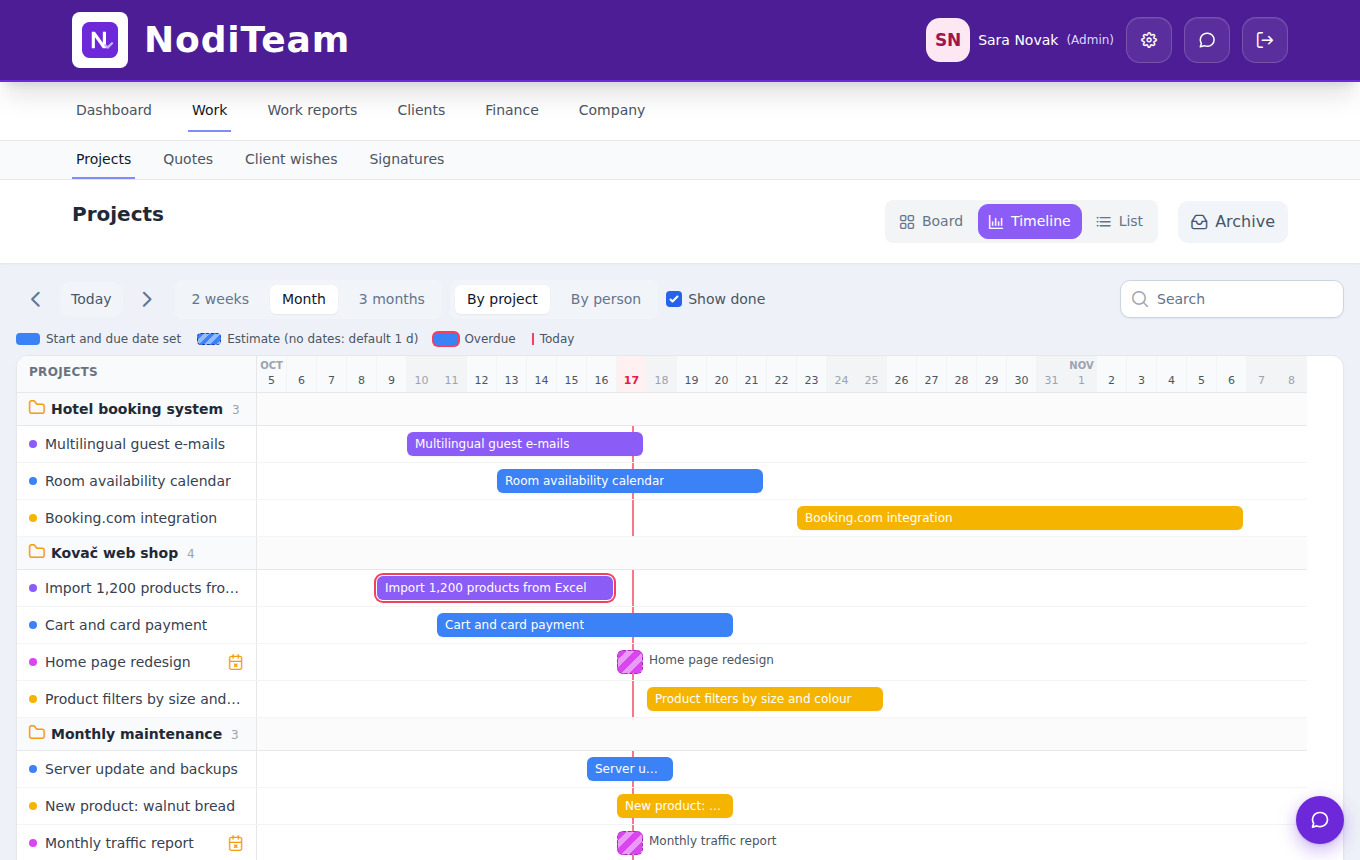1360x860 pixels.
Task: Log out using the exit icon
Action: tap(1265, 40)
